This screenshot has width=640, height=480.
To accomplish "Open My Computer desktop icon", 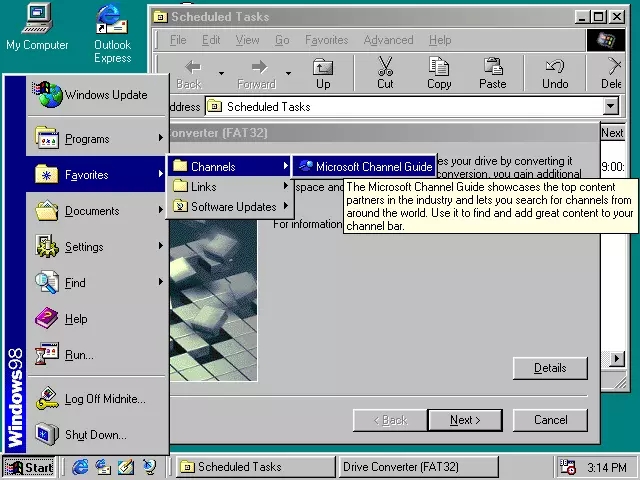I will coord(37,27).
